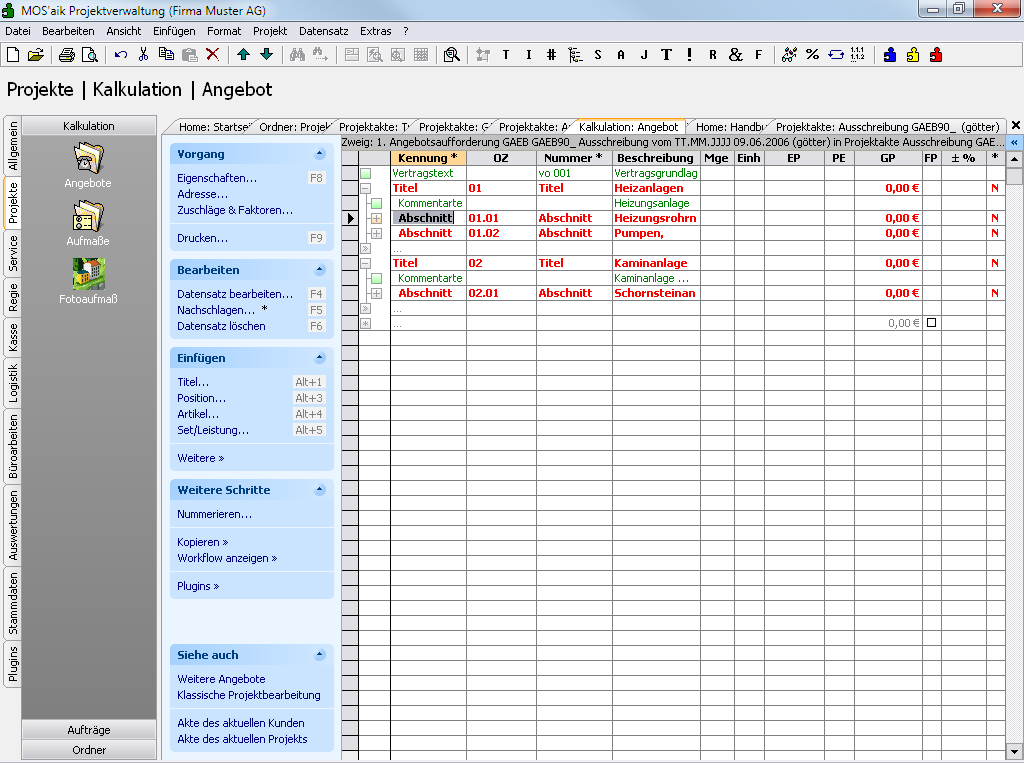Screen dimensions: 1024x764
Task: Cut the selection with the scissors icon
Action: [x=144, y=55]
